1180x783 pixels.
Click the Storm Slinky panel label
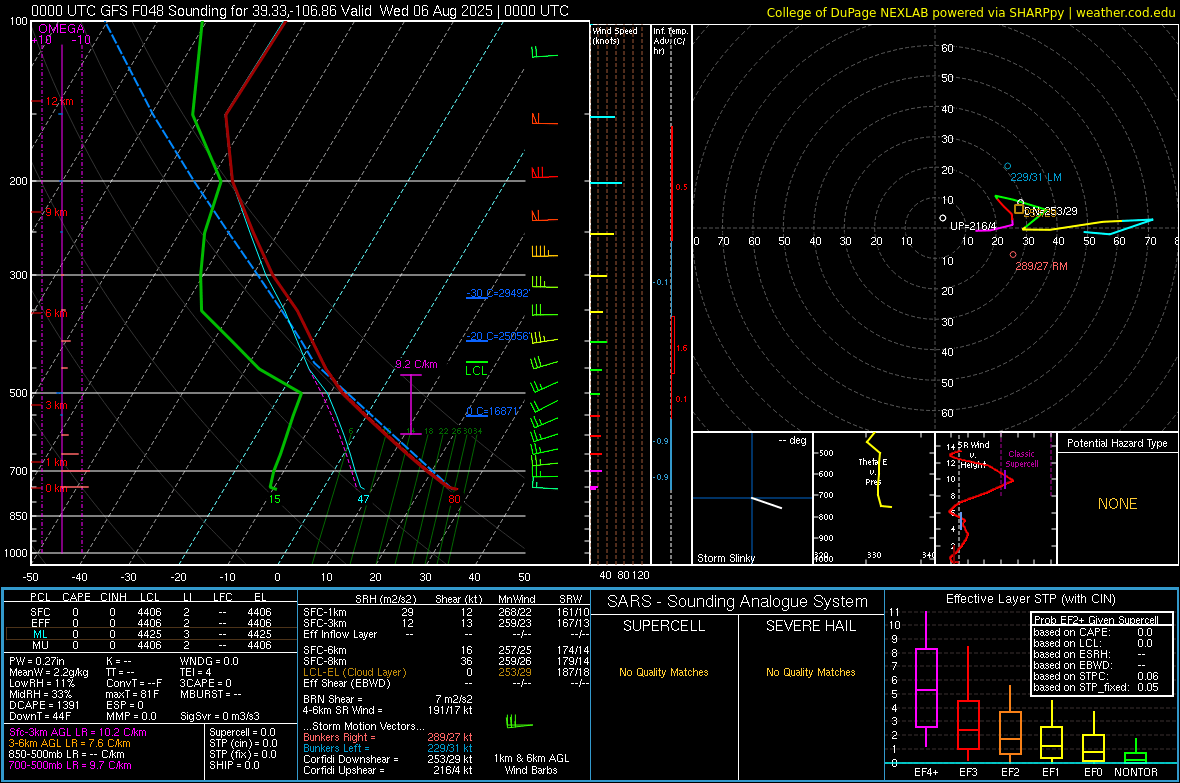pos(725,558)
